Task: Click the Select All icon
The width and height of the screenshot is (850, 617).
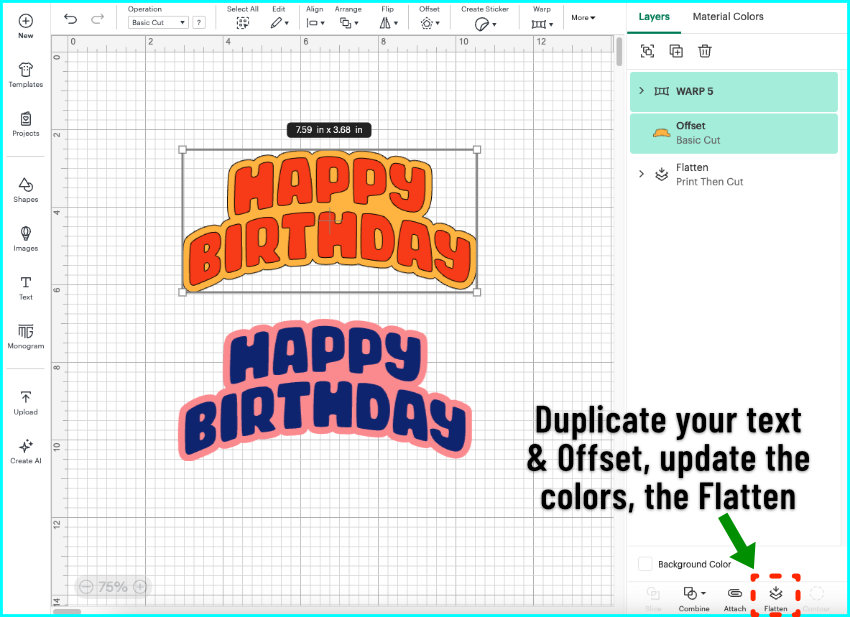Action: pos(242,23)
